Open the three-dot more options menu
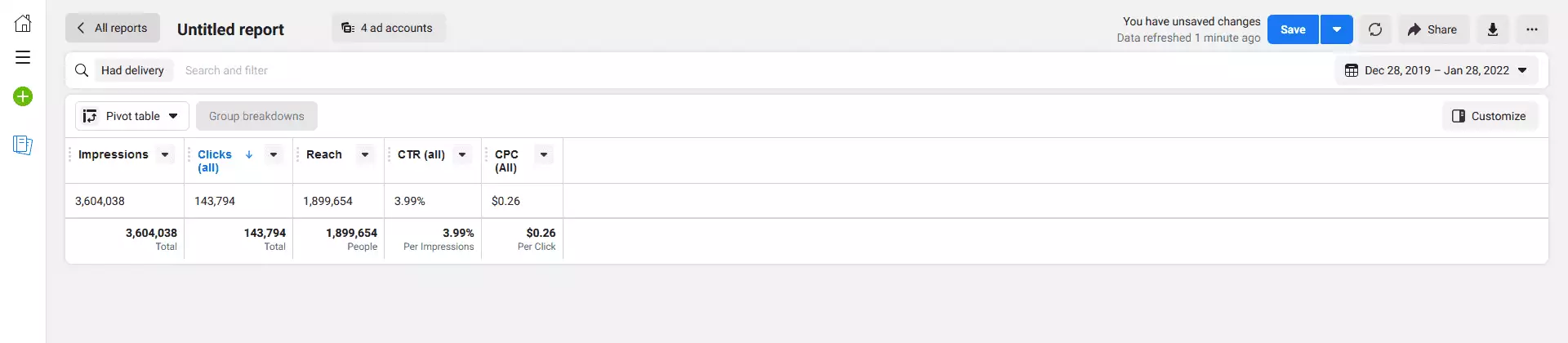Viewport: 1568px width, 343px height. click(1531, 29)
